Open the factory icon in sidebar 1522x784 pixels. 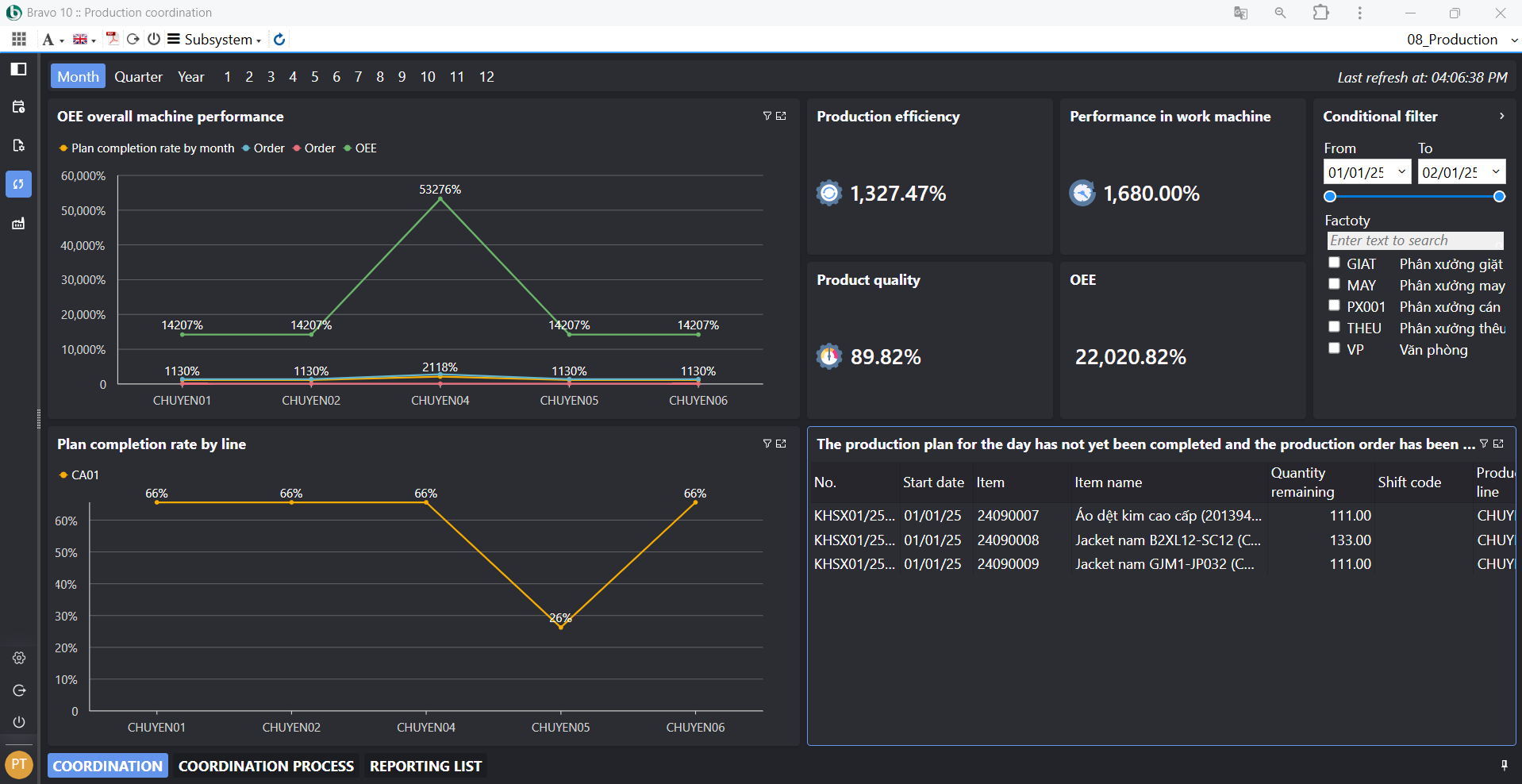pos(19,224)
